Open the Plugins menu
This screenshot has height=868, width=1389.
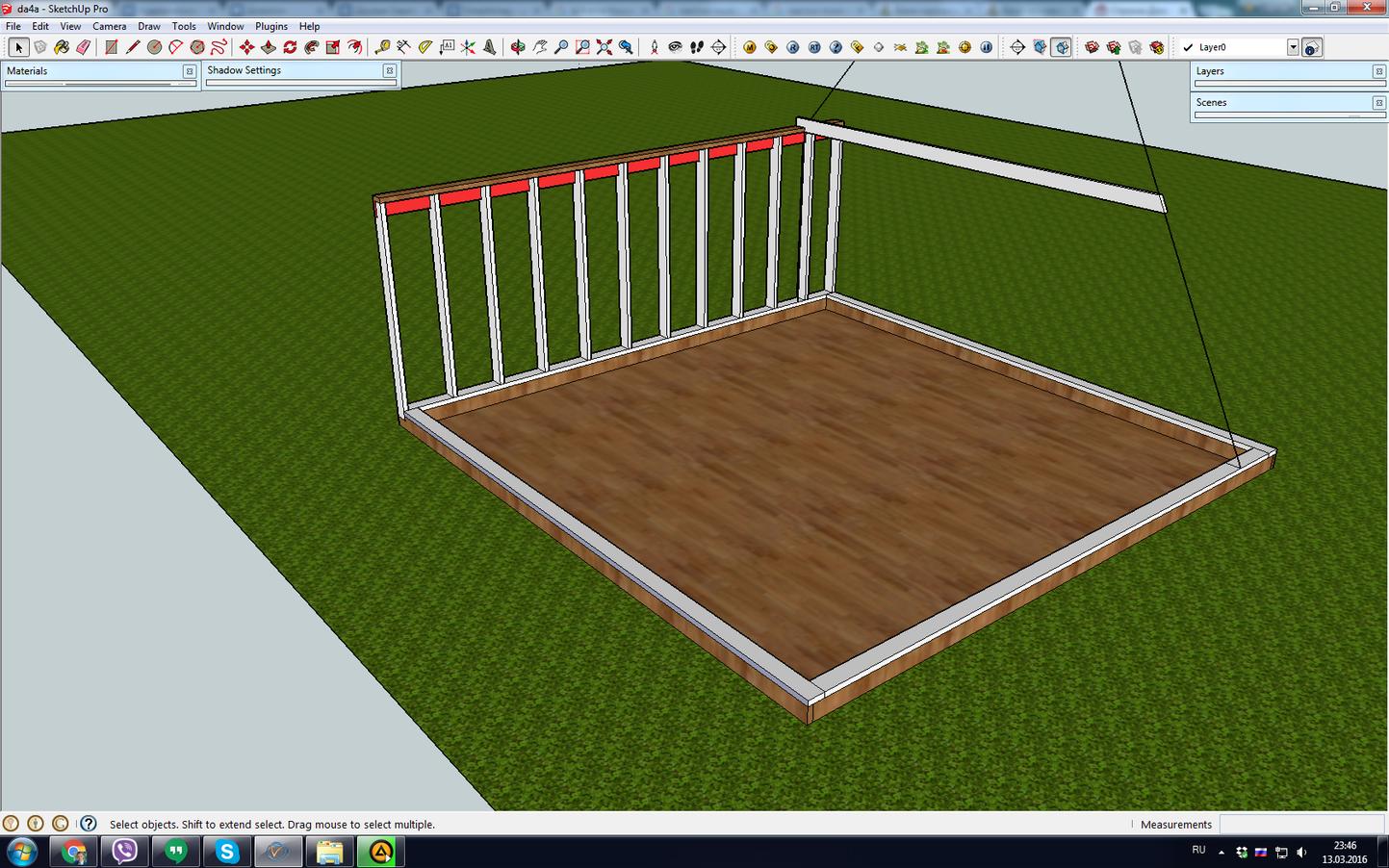point(271,26)
